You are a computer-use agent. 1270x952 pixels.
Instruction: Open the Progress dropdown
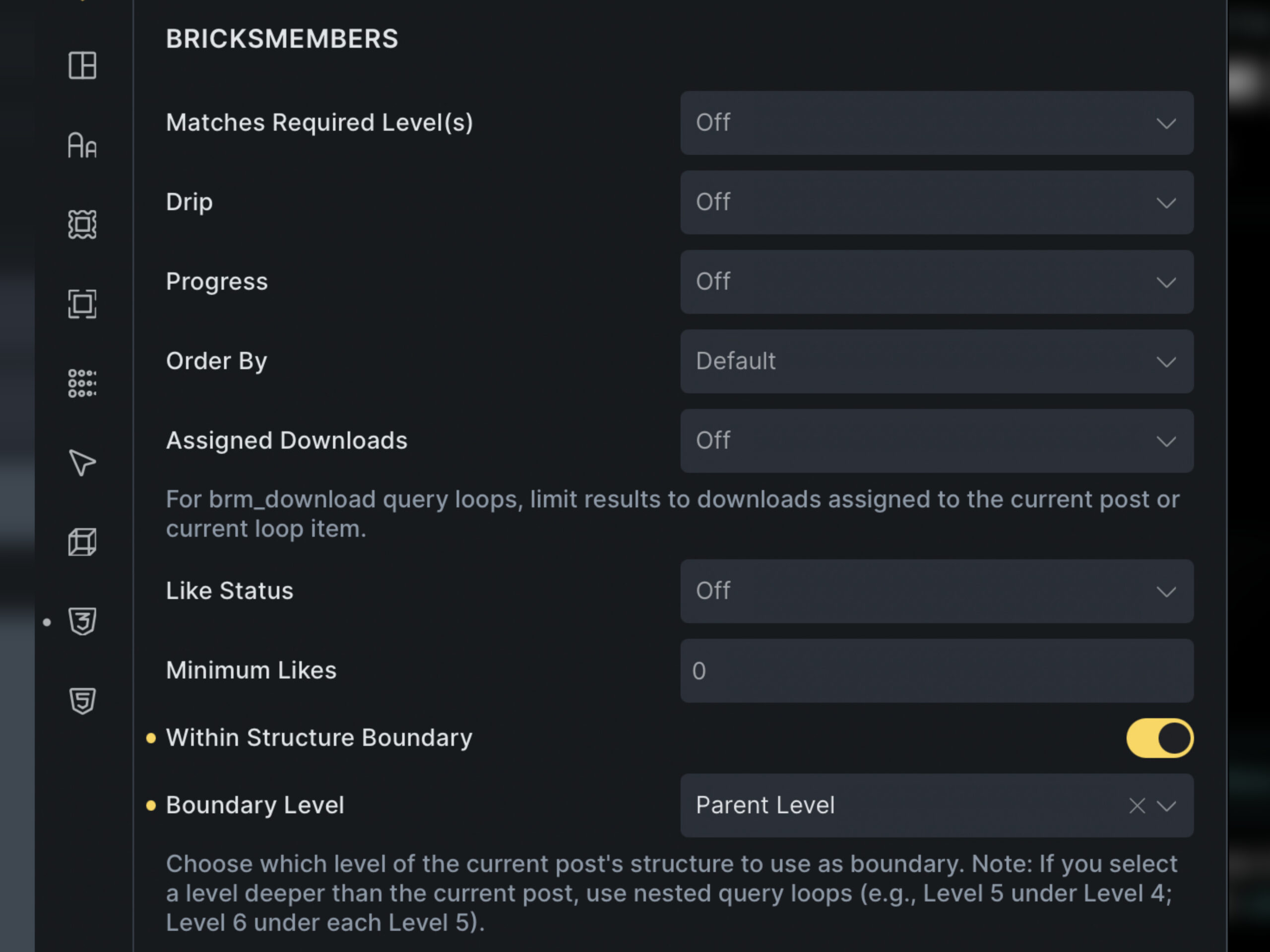tap(937, 282)
